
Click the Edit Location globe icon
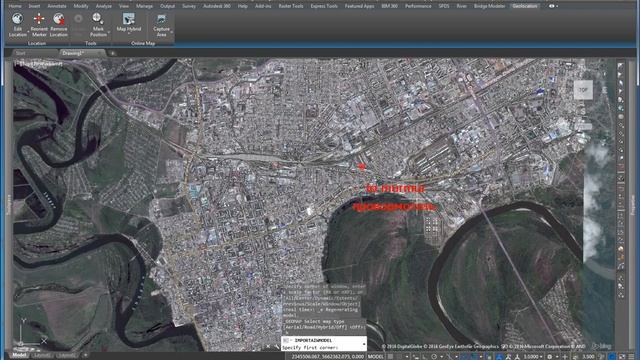18,19
